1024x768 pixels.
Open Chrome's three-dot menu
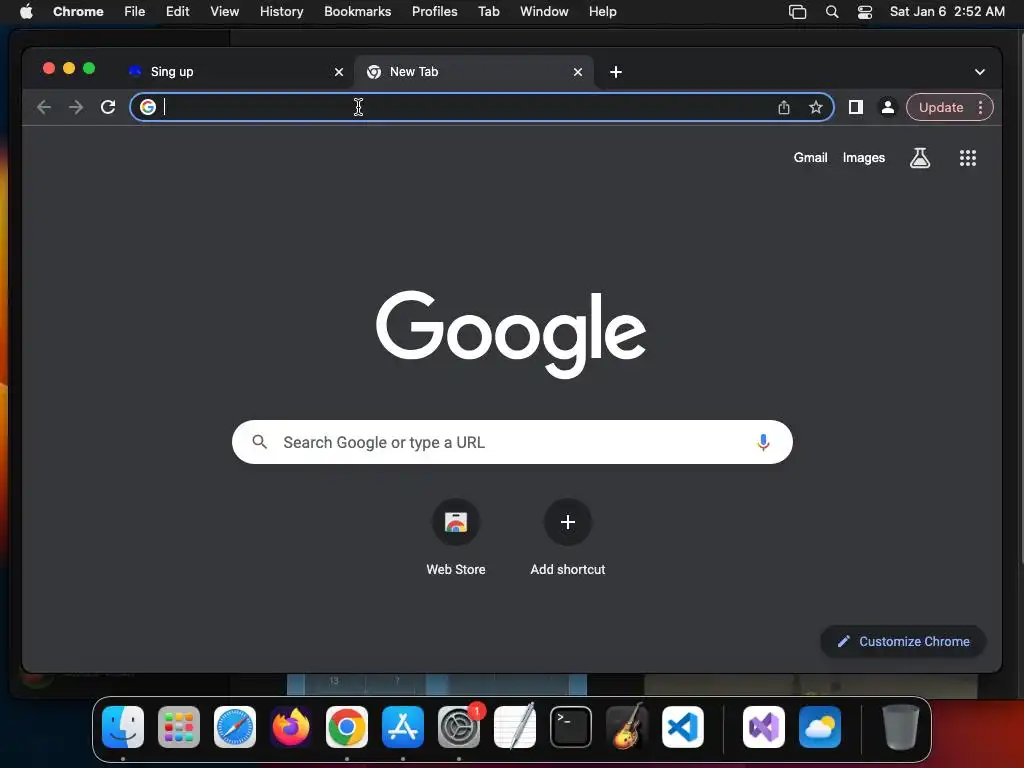pos(980,107)
